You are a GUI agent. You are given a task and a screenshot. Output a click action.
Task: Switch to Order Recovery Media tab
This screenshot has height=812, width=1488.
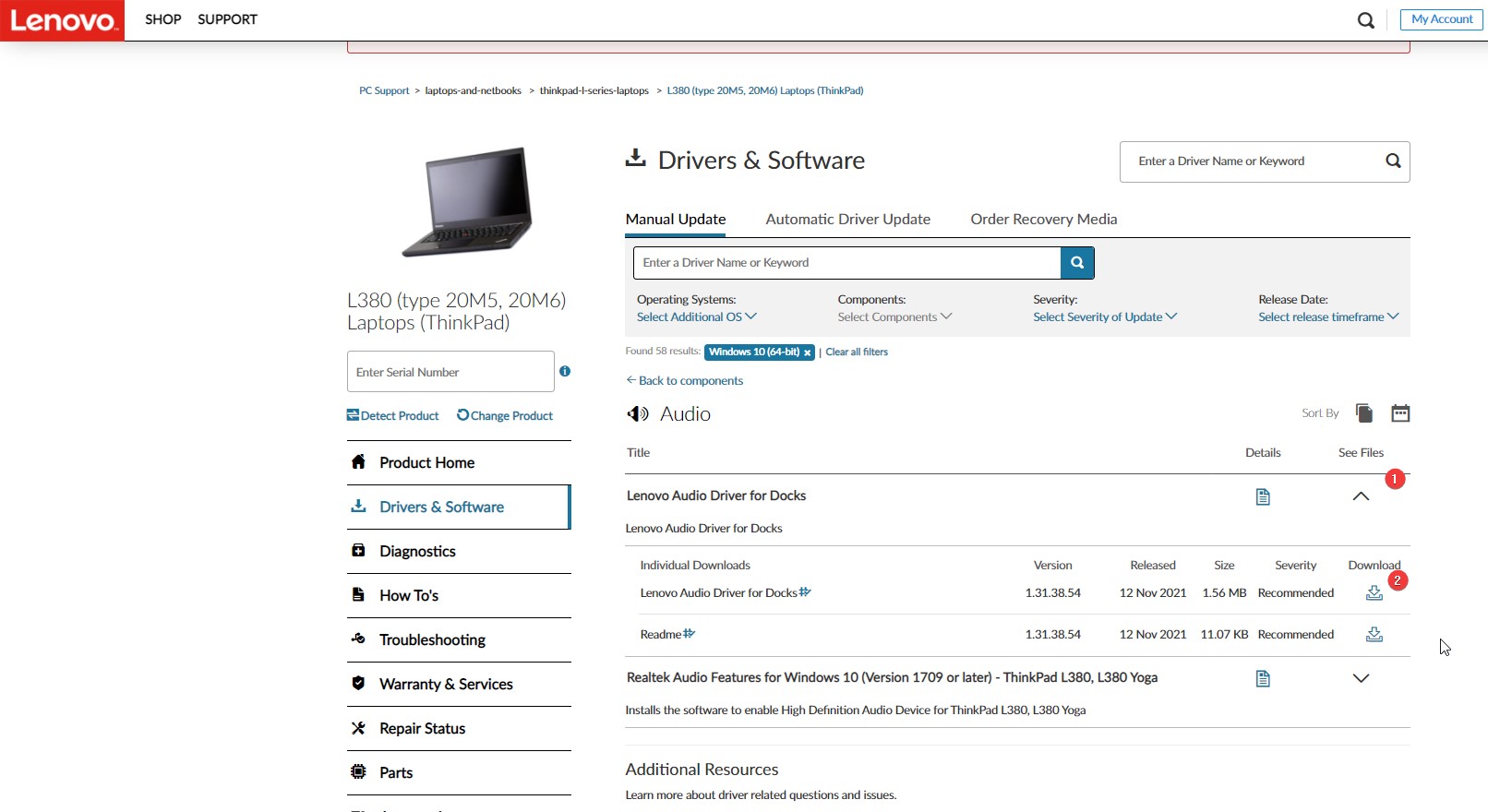pos(1044,220)
